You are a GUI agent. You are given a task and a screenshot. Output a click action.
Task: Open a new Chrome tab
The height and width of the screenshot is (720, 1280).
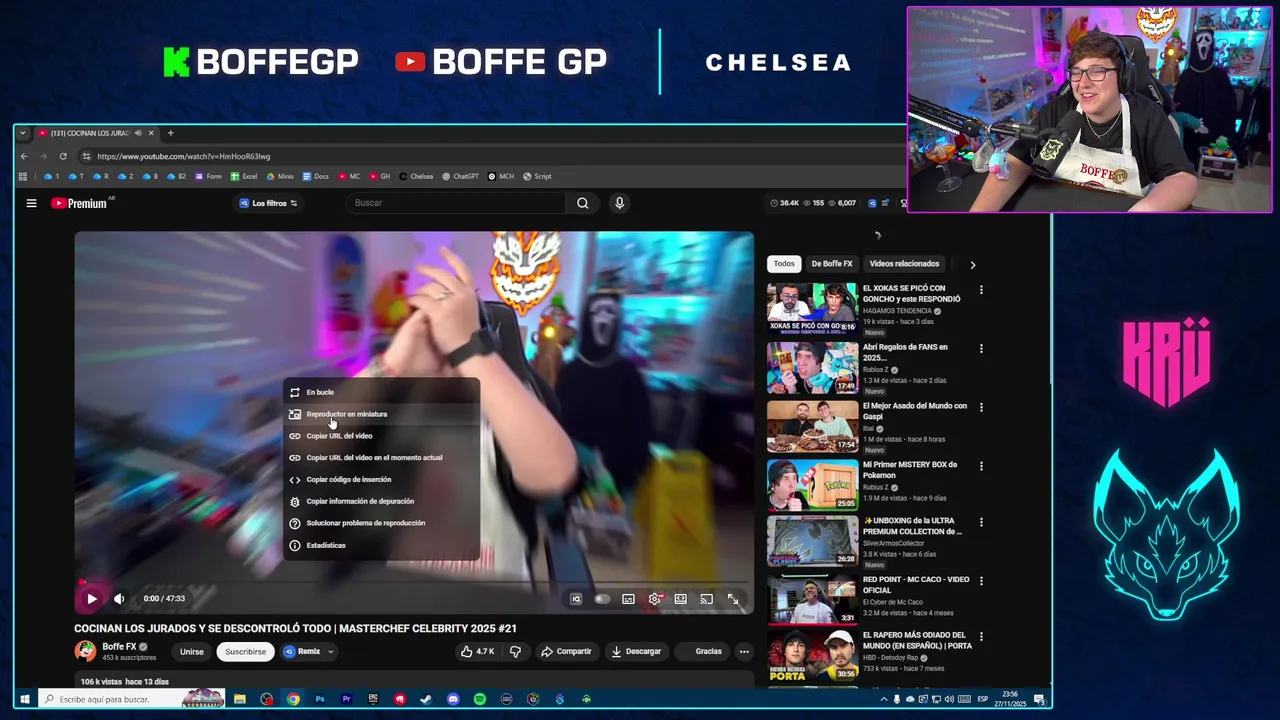[170, 133]
